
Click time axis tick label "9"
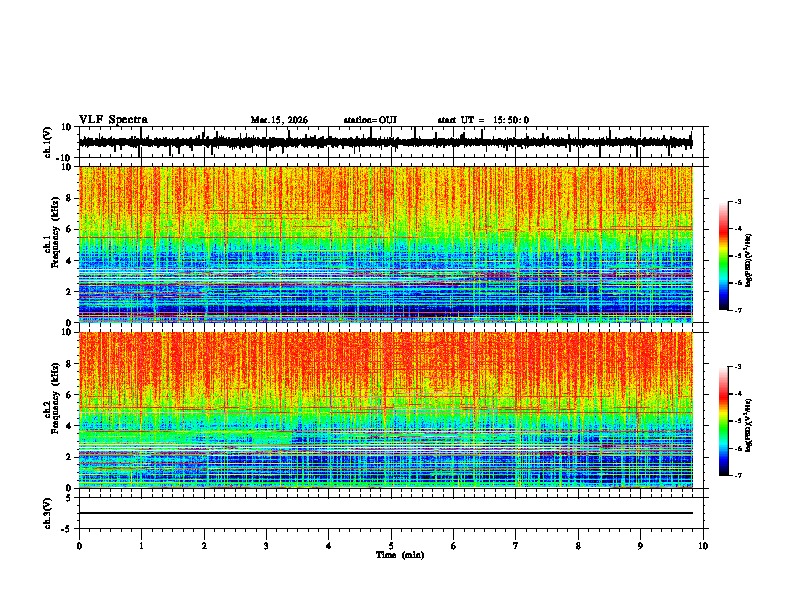pos(640,546)
